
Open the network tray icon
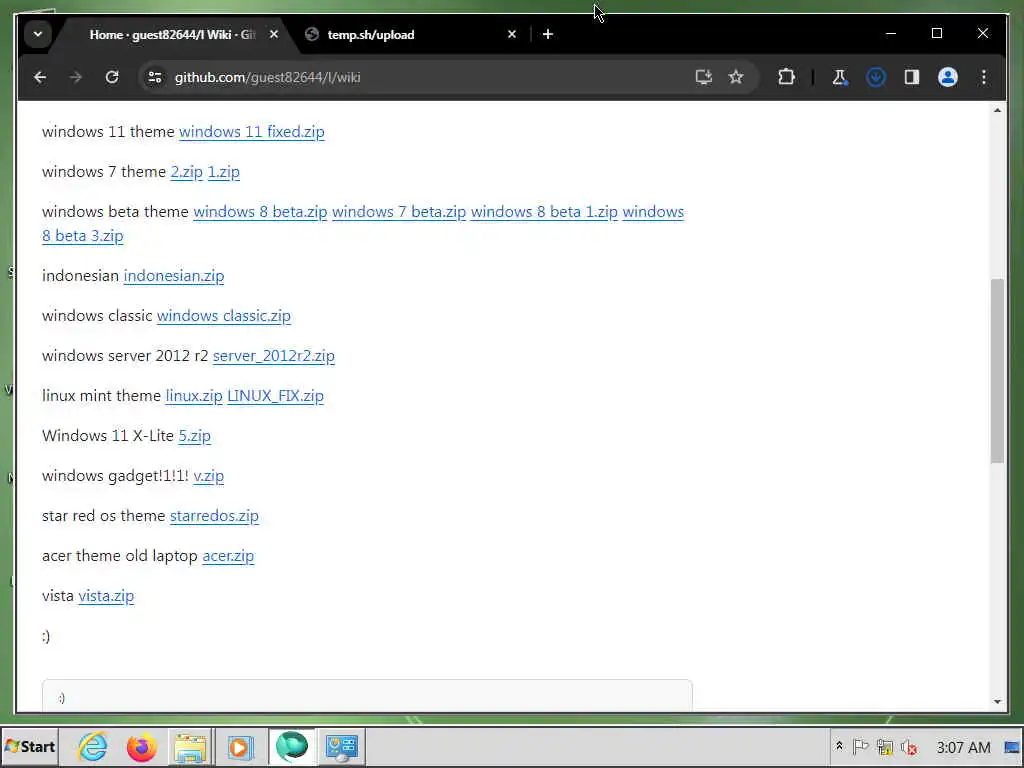pos(885,746)
